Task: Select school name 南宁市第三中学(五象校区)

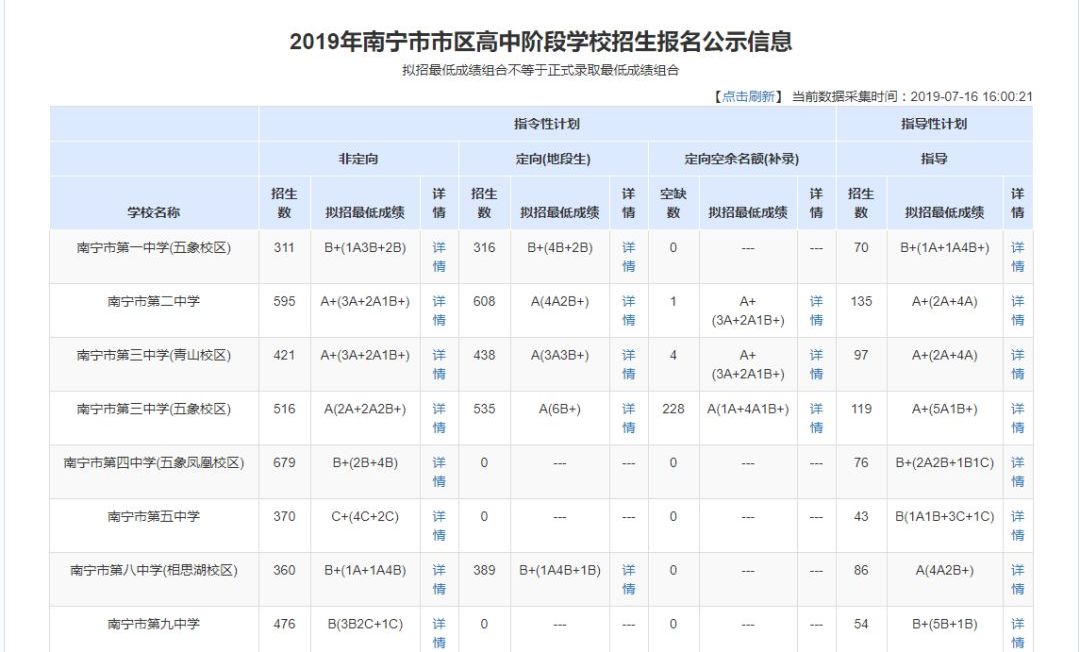Action: (154, 409)
